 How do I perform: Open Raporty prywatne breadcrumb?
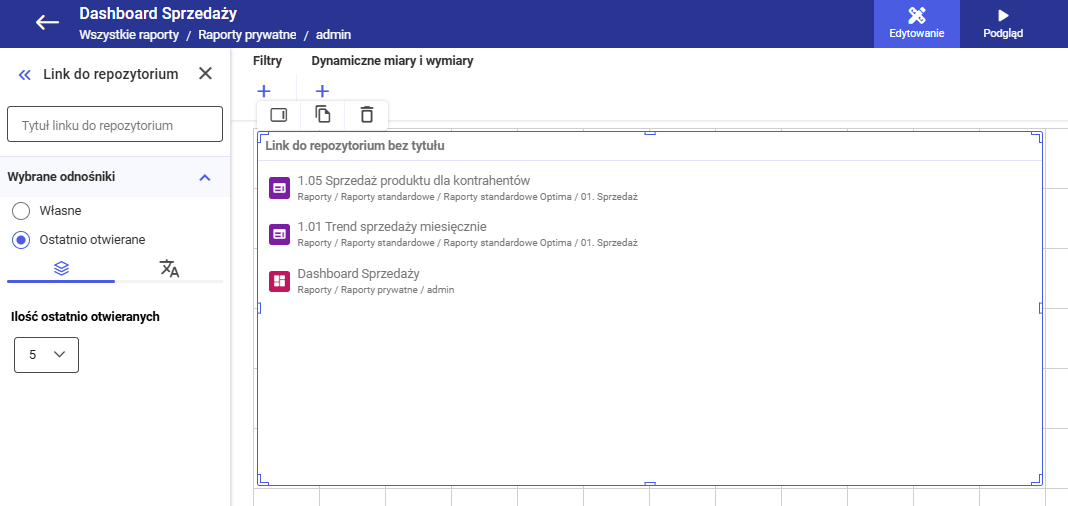tap(247, 35)
